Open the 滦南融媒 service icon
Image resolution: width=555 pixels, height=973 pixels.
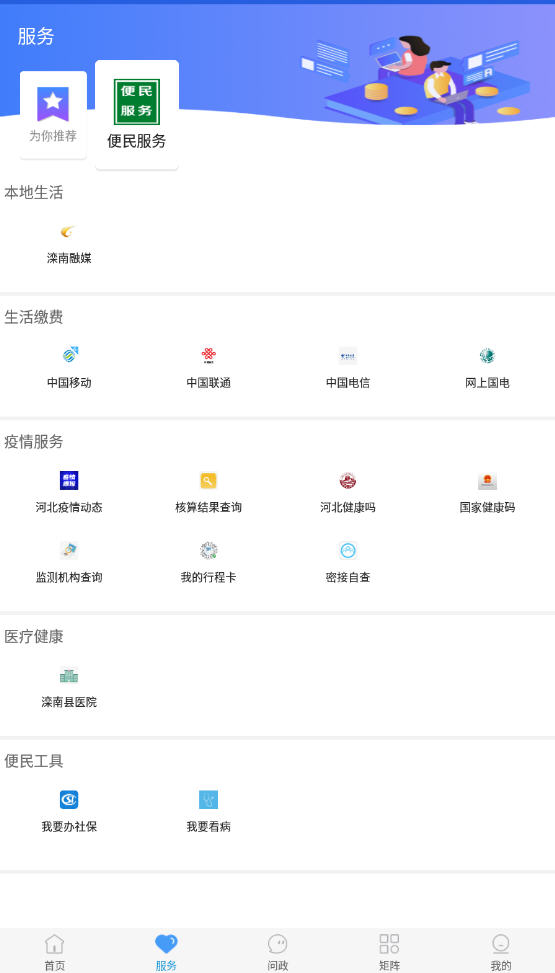pos(69,232)
